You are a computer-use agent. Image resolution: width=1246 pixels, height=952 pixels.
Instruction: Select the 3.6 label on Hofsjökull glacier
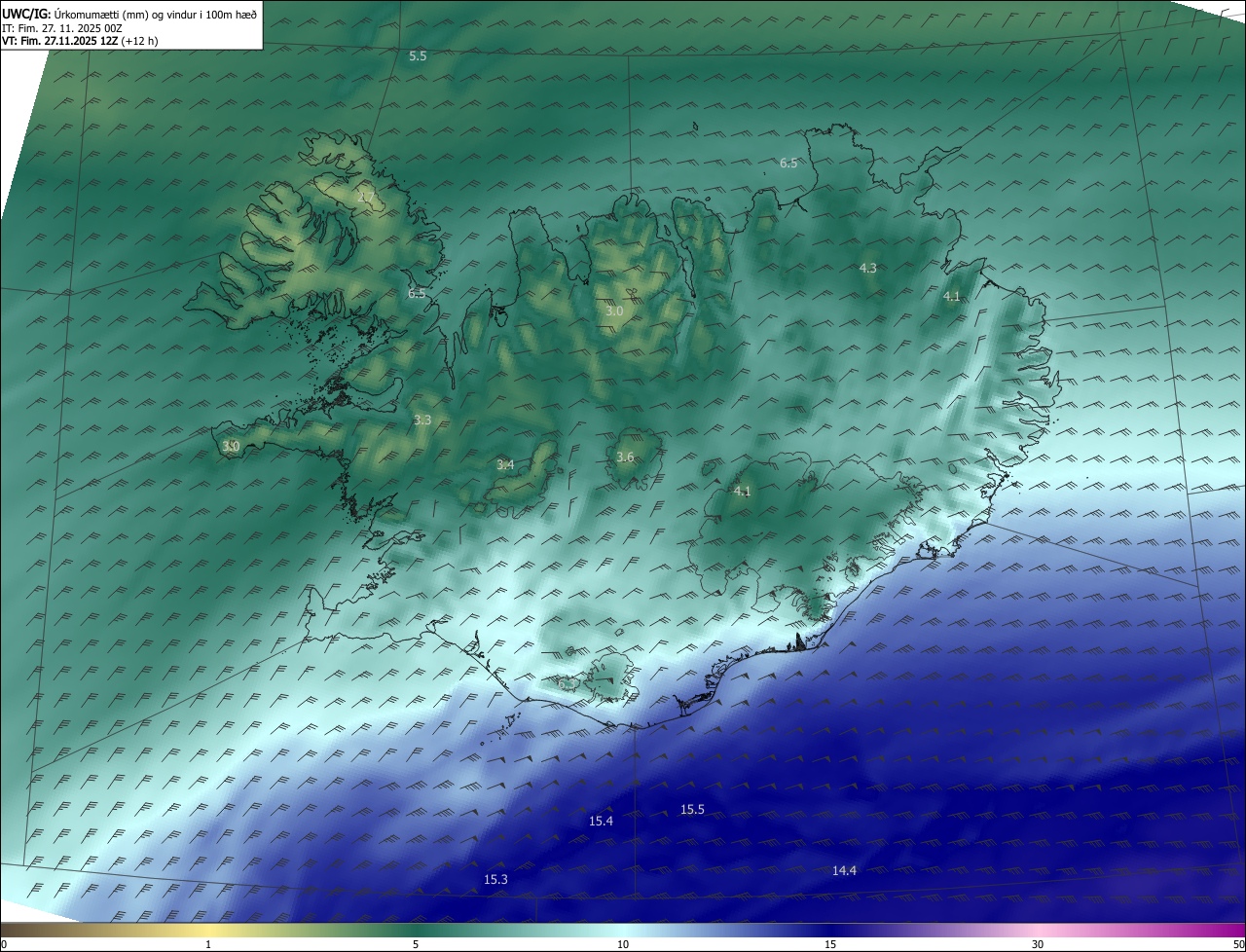pyautogui.click(x=625, y=458)
